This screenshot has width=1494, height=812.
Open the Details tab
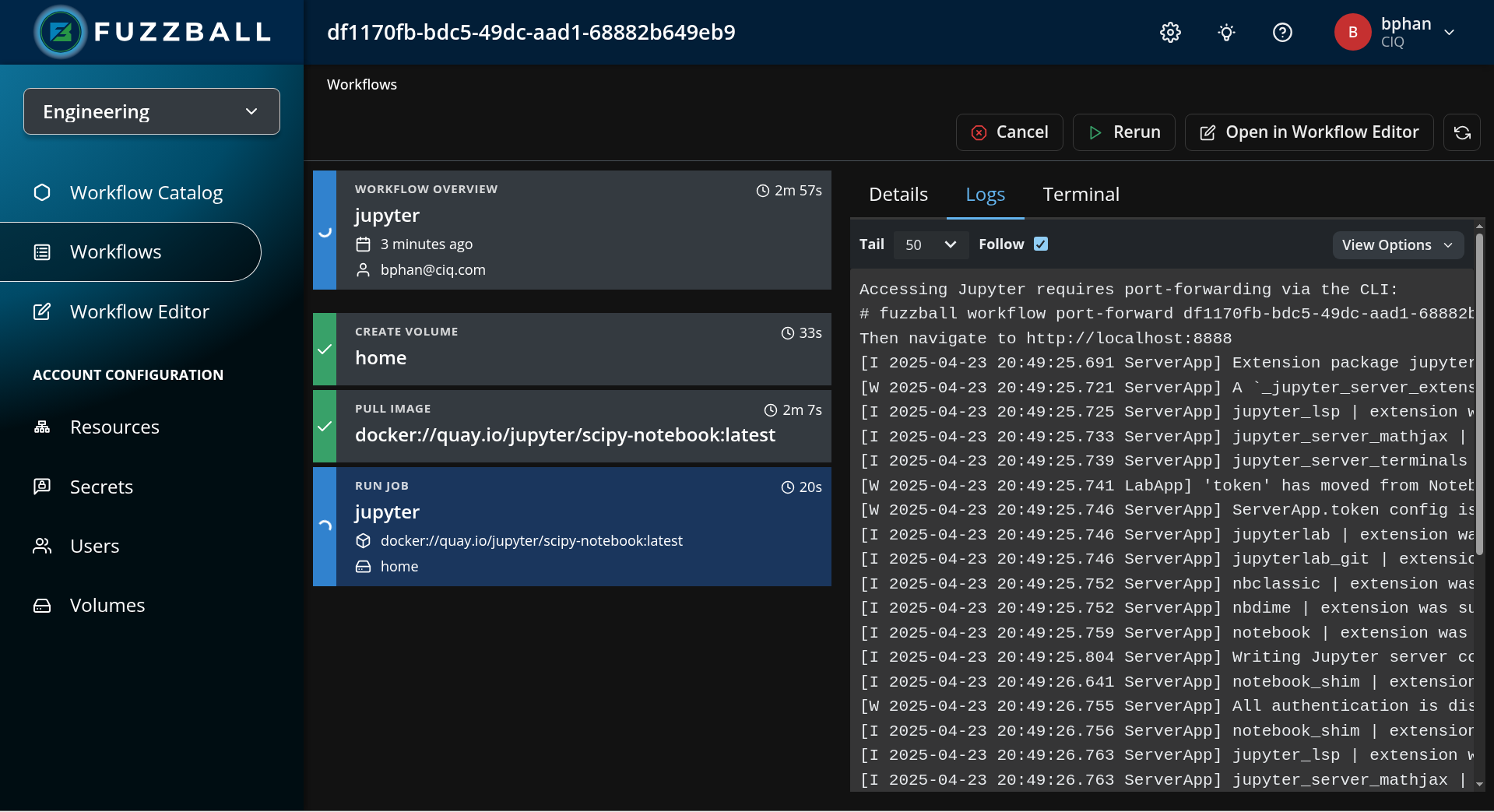point(898,194)
